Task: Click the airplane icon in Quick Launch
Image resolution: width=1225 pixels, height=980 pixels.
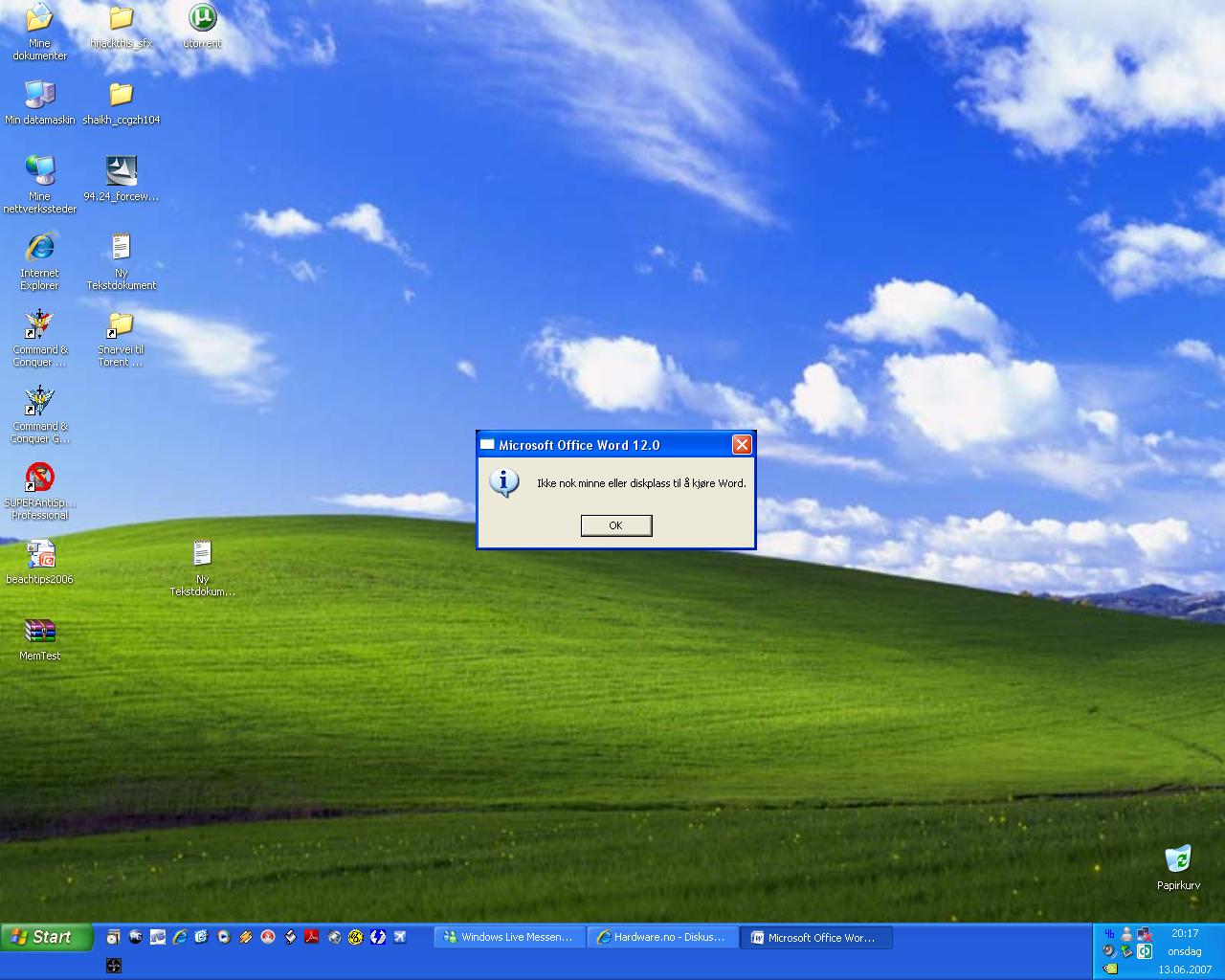Action: click(400, 937)
